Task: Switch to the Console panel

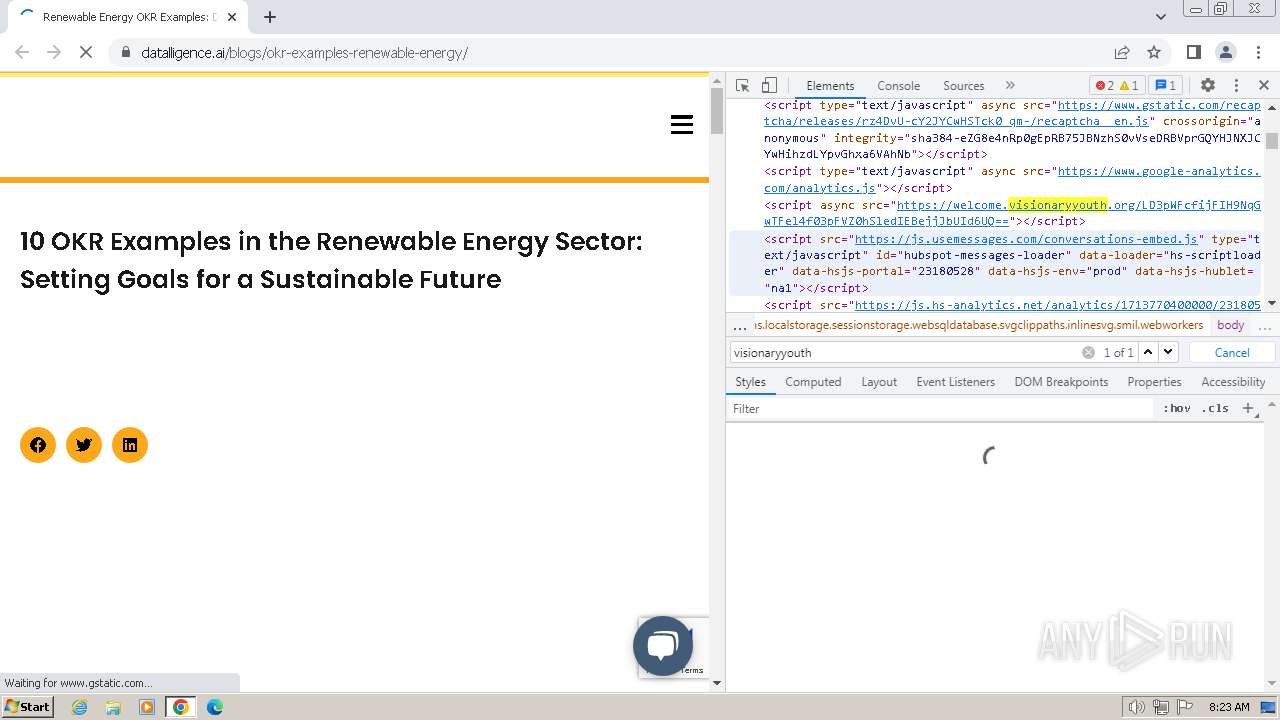Action: click(898, 86)
